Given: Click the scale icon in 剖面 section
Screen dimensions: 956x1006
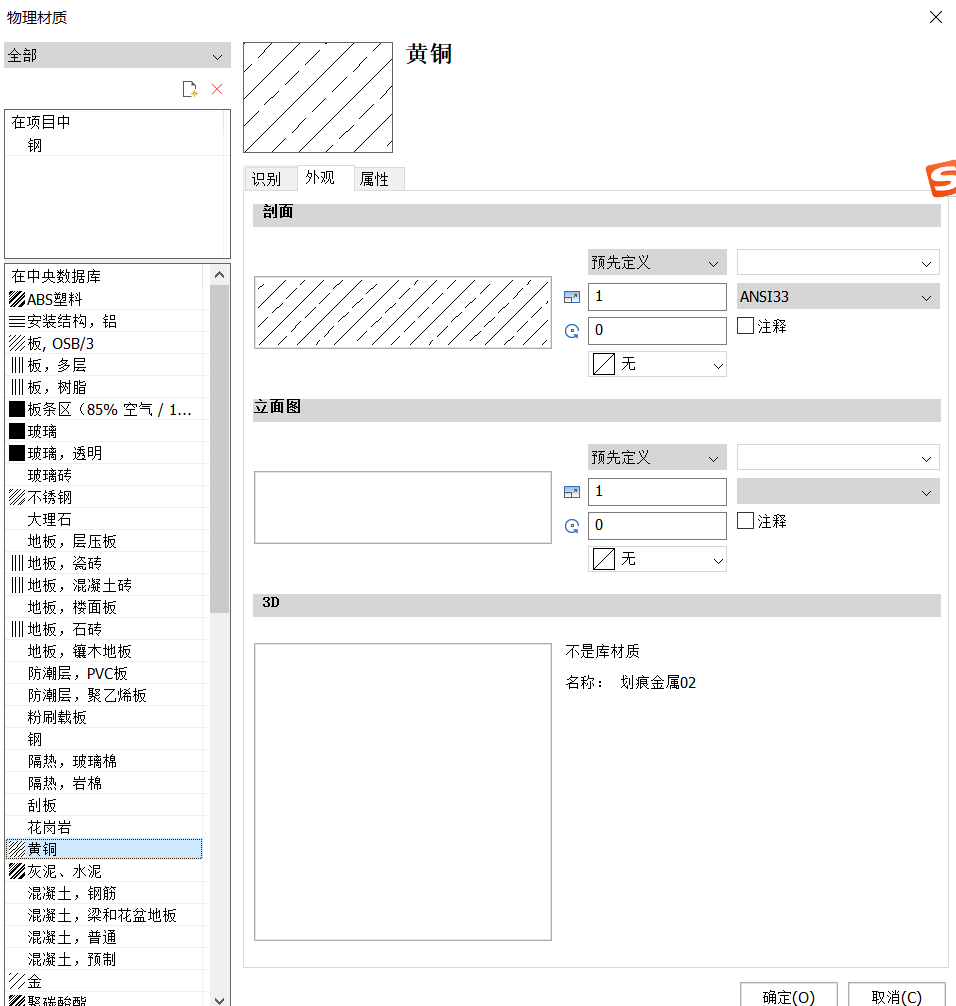Looking at the screenshot, I should 572,297.
